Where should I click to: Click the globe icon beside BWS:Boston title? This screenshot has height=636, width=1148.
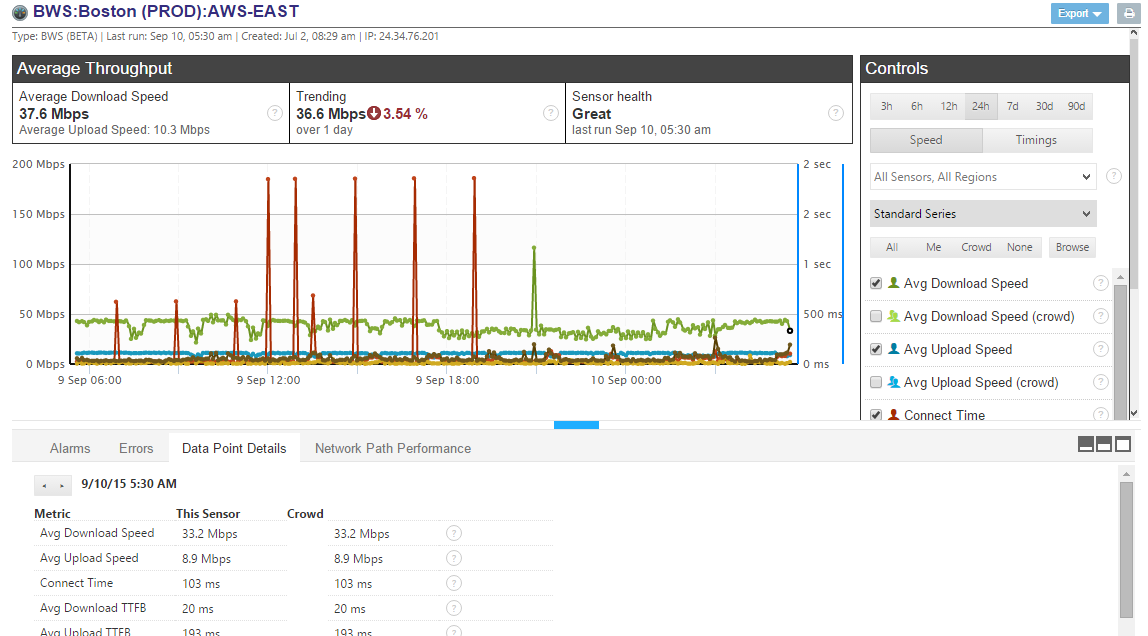point(20,12)
